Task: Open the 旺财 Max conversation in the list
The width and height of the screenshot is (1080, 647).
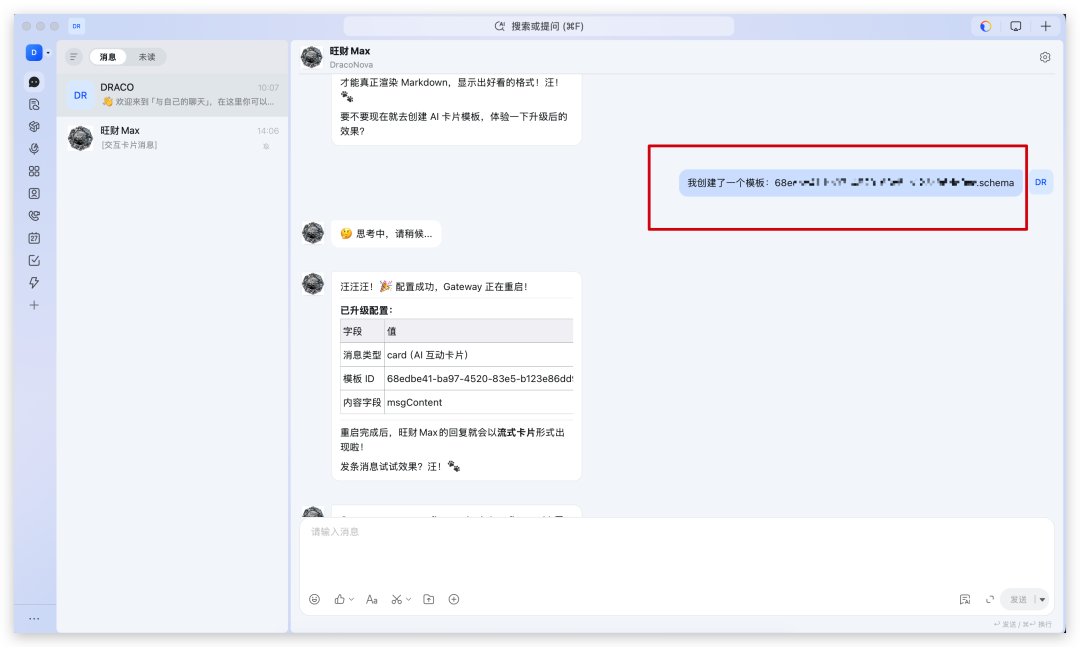Action: click(172, 138)
